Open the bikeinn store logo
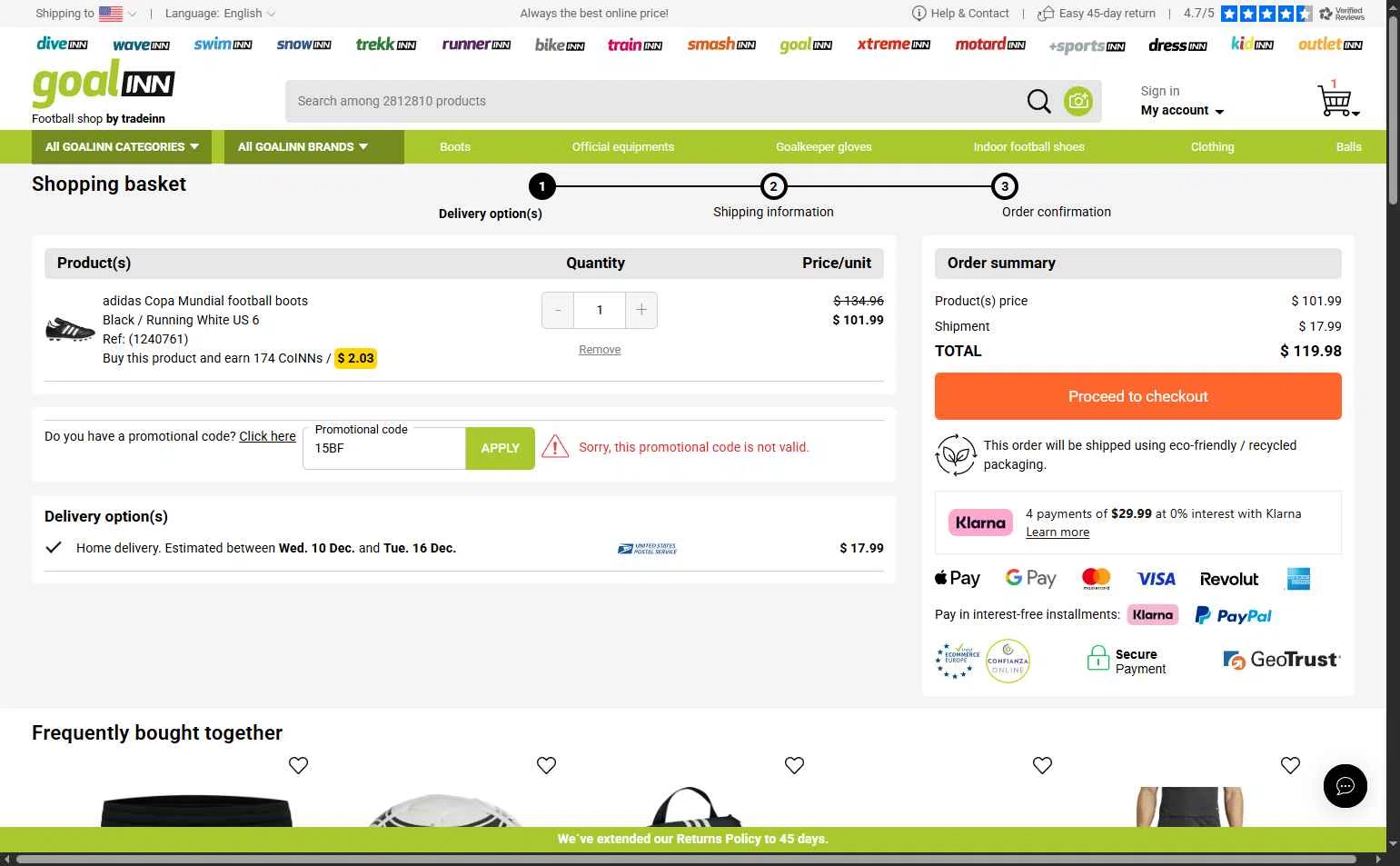The height and width of the screenshot is (866, 1400). 560,45
